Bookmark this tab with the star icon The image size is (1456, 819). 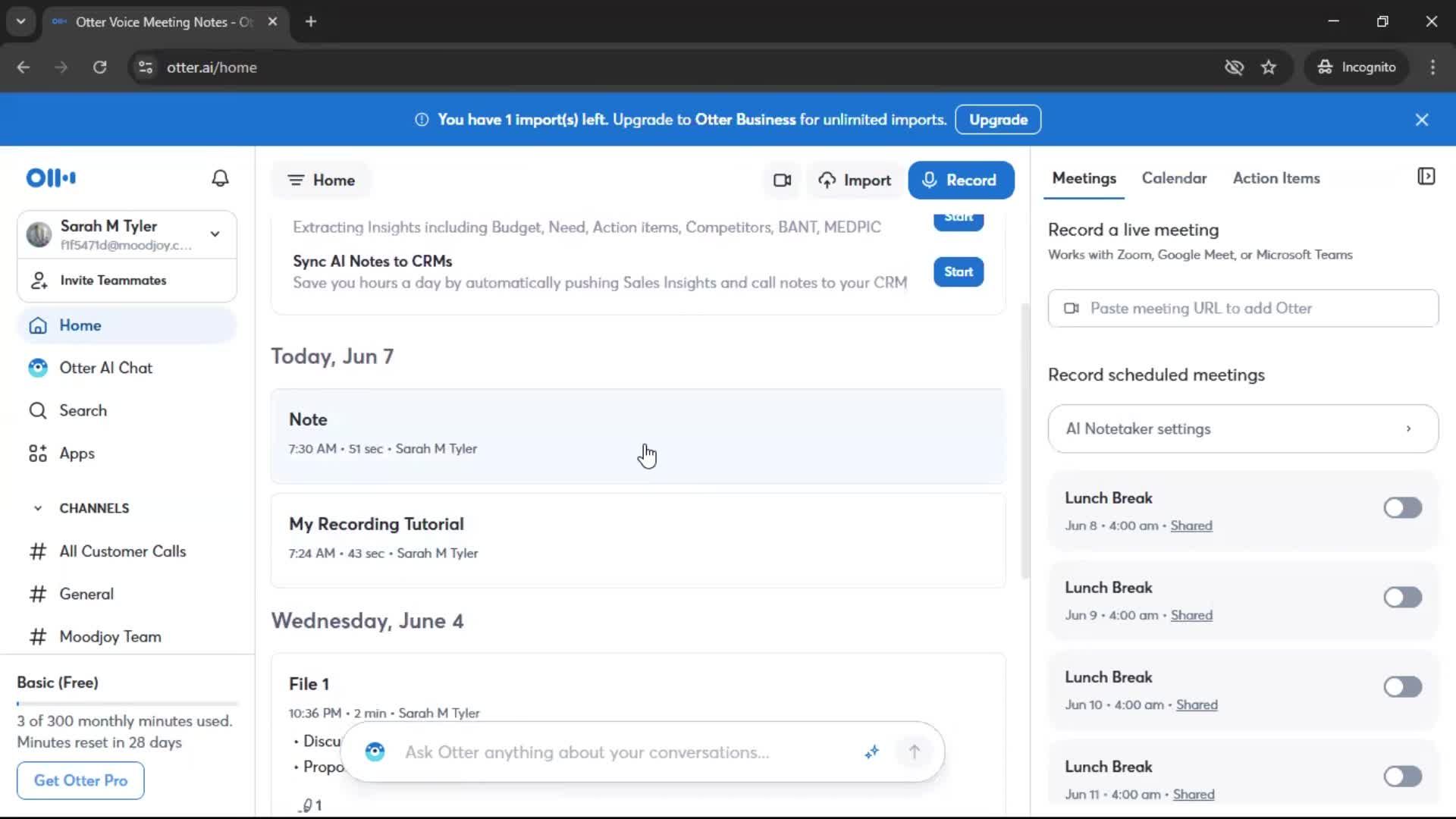[1269, 67]
